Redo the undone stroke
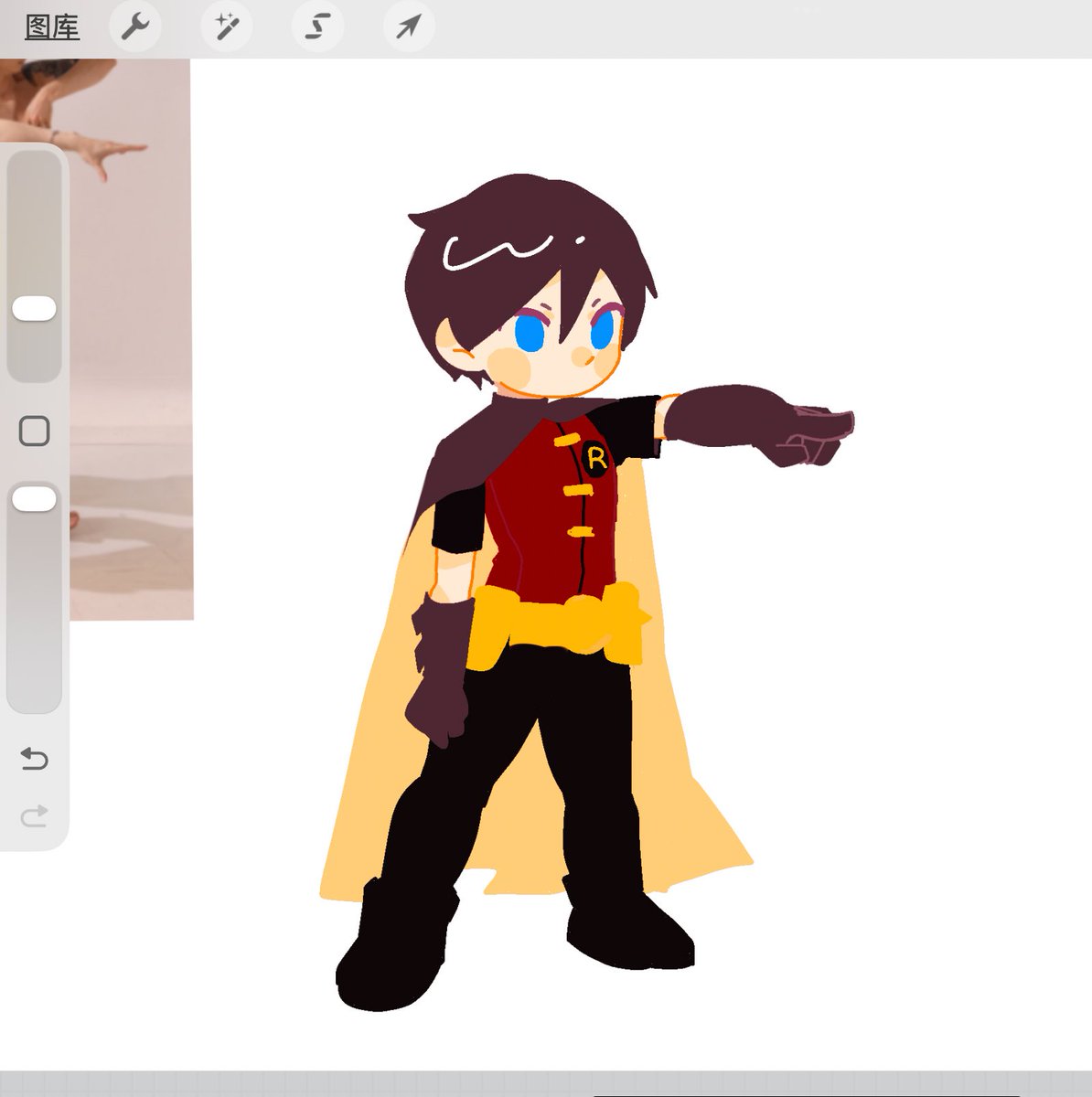 pos(34,815)
